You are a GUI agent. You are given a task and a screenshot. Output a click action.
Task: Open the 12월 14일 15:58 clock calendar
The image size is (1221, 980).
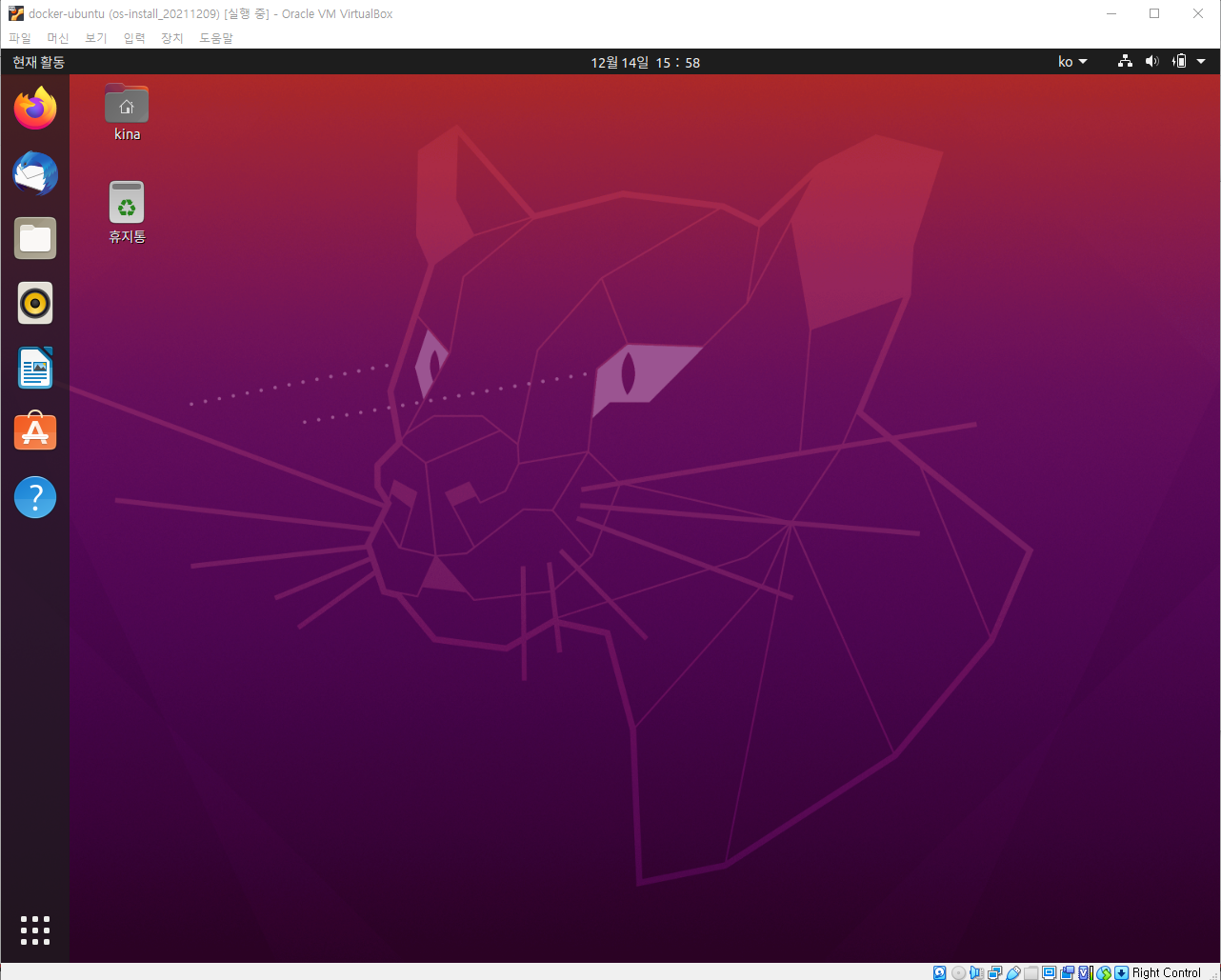point(646,62)
